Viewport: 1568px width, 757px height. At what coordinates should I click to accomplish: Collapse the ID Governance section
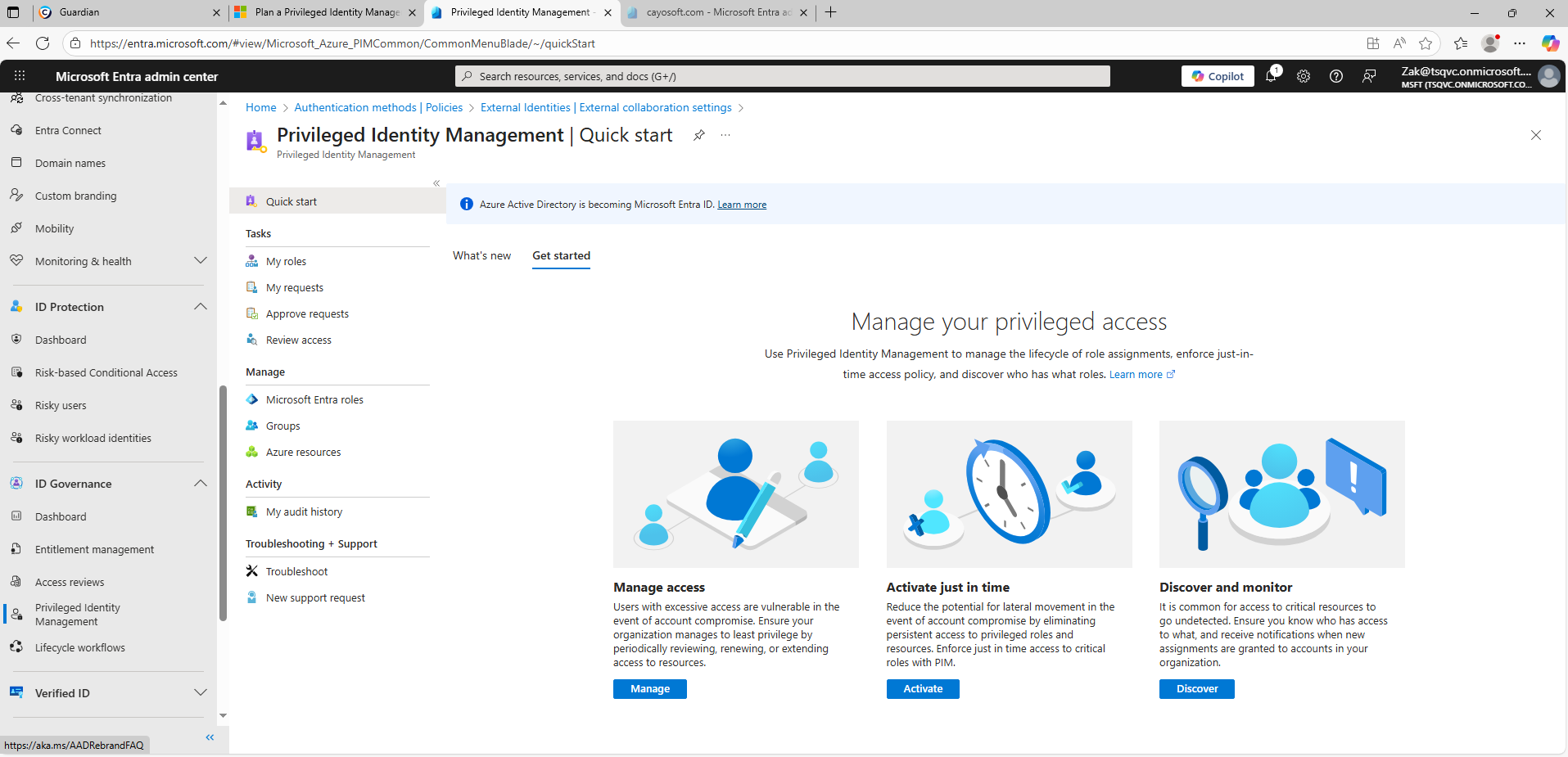click(200, 484)
